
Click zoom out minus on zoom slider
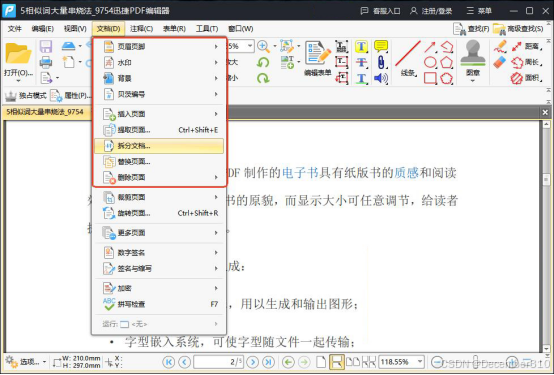(x=437, y=362)
